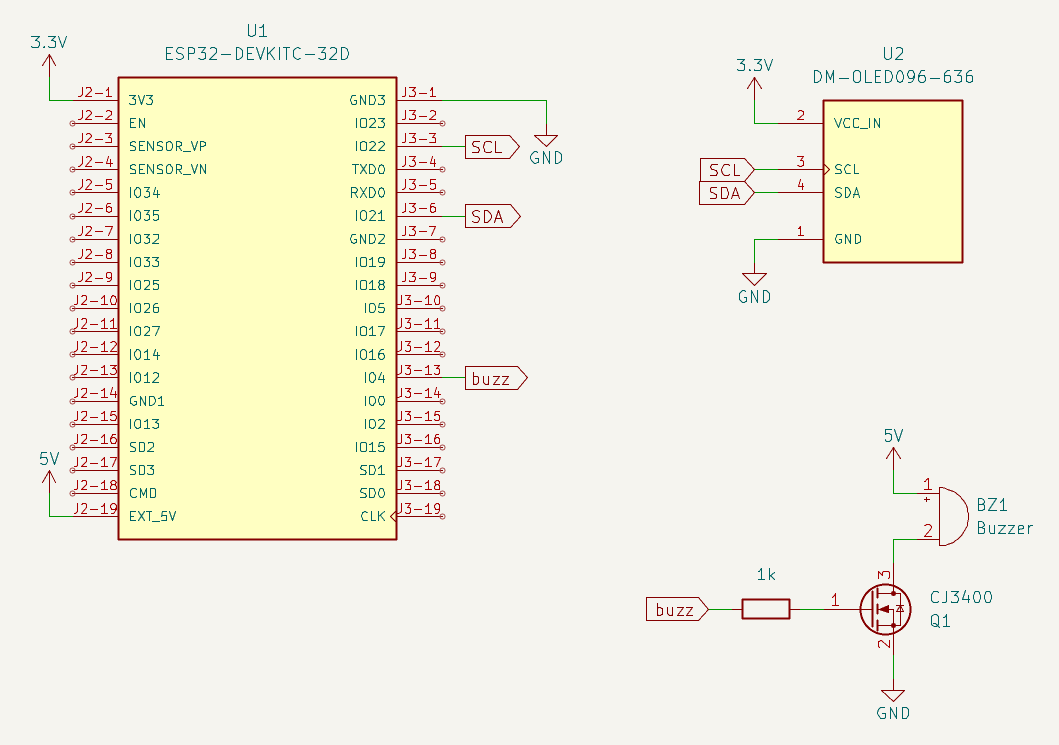Click the IO25 pin name

(x=145, y=285)
